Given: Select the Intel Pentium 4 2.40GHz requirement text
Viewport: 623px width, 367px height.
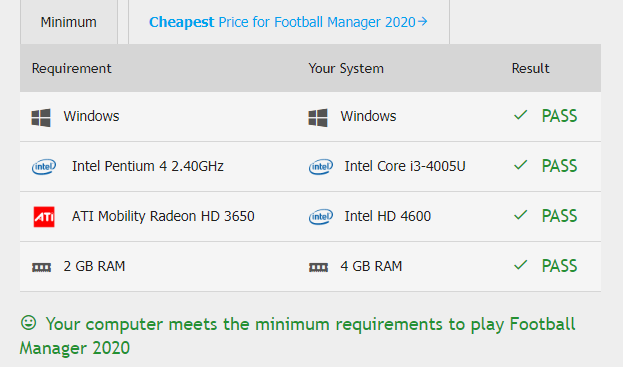Looking at the screenshot, I should (148, 166).
